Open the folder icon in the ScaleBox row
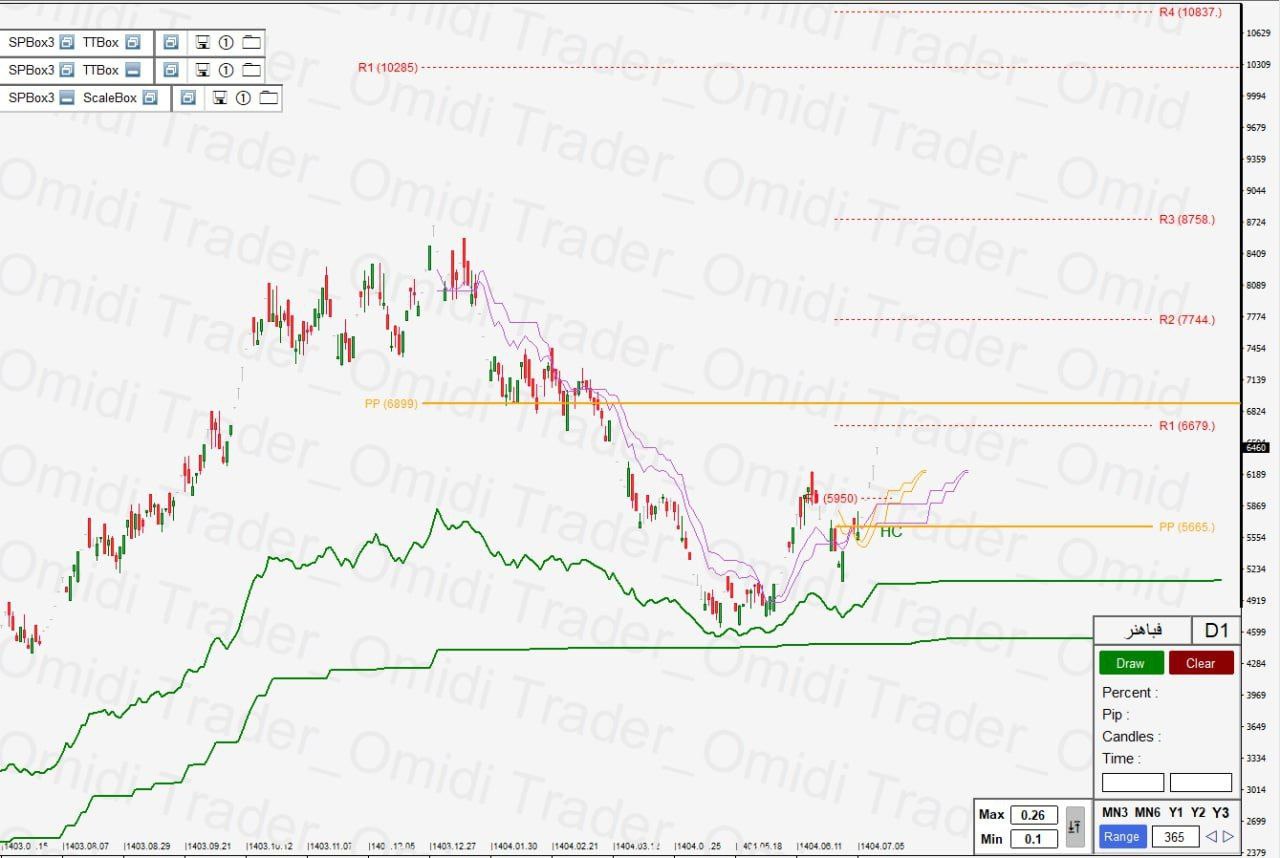This screenshot has height=858, width=1280. [x=269, y=98]
